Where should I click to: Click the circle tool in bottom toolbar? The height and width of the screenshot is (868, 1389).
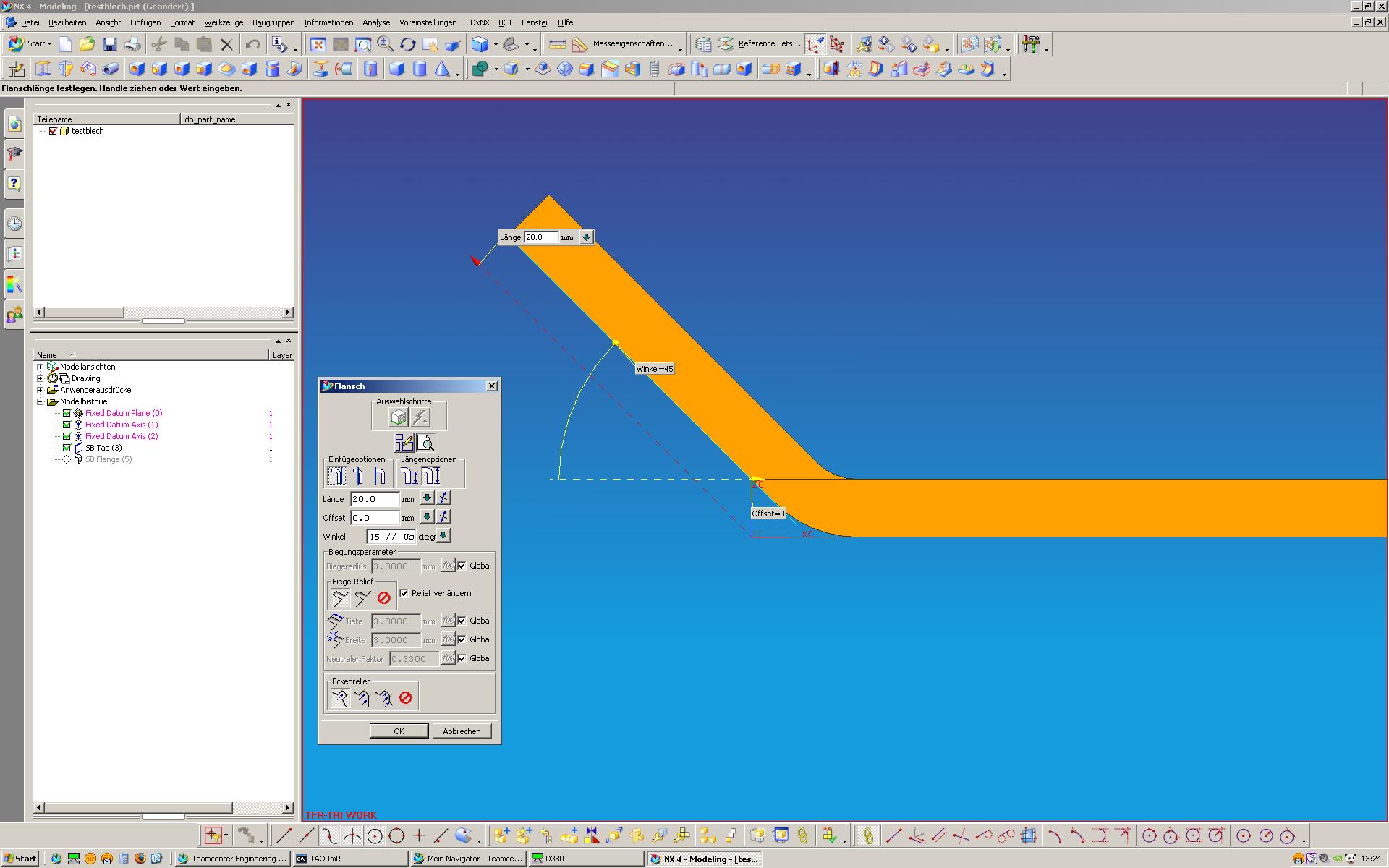(x=396, y=836)
